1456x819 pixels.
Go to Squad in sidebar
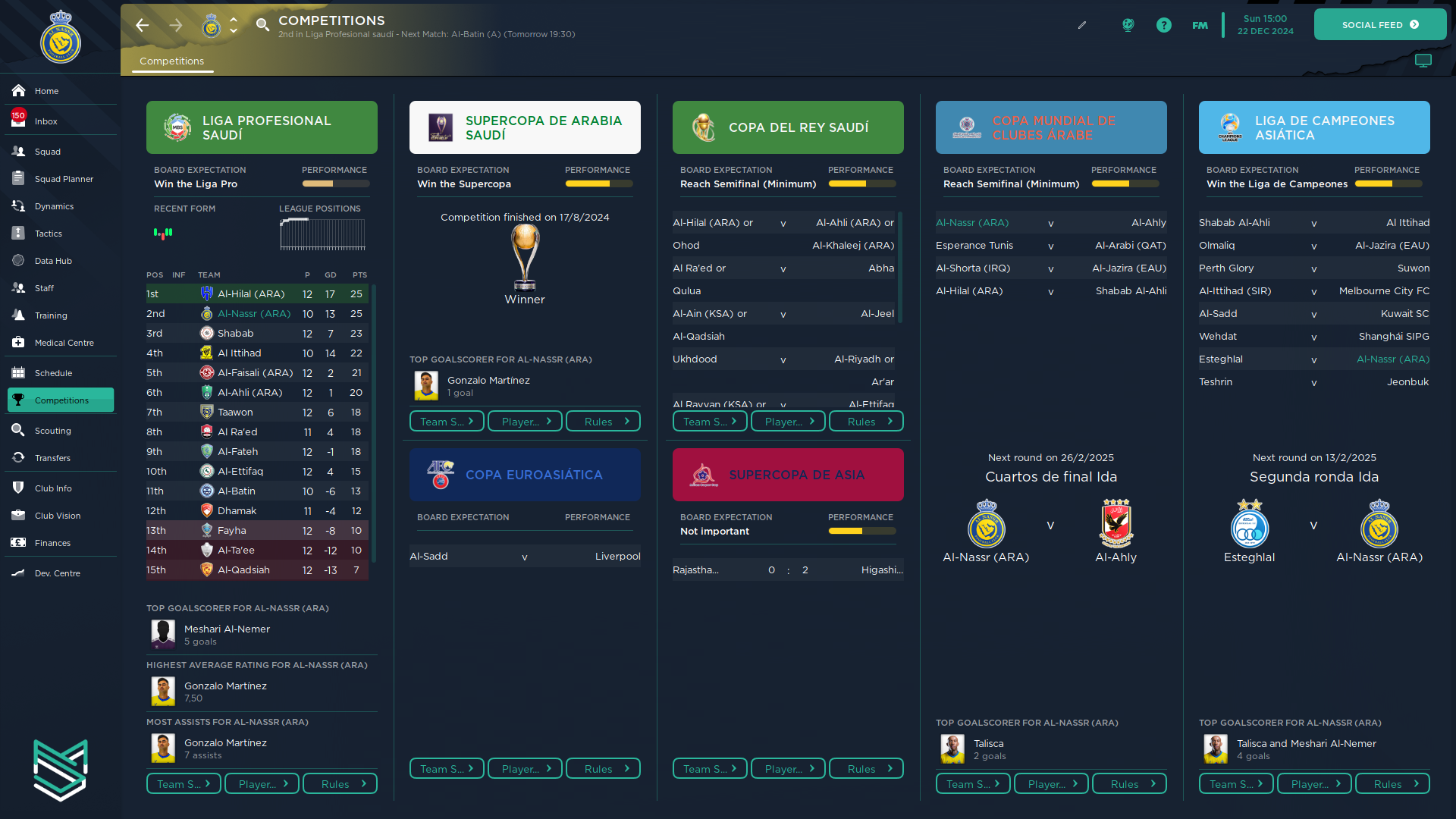pyautogui.click(x=61, y=152)
